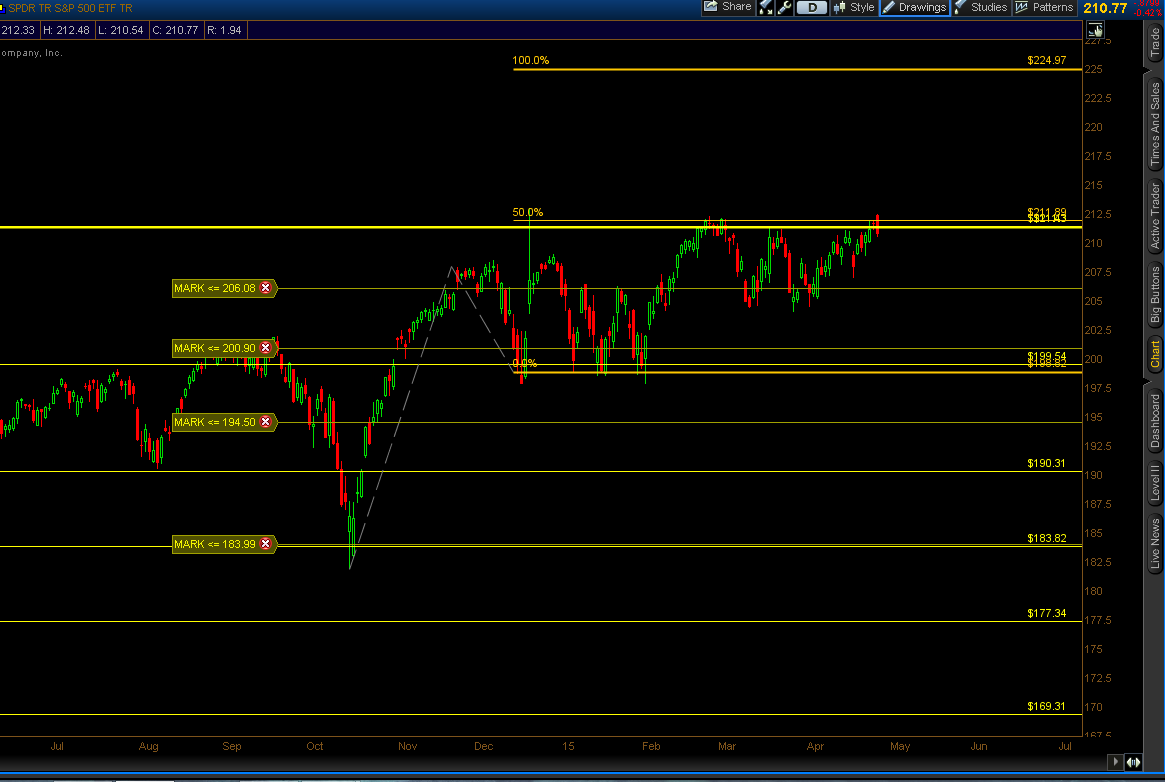Open the Live News sidebar tab

coord(1155,544)
